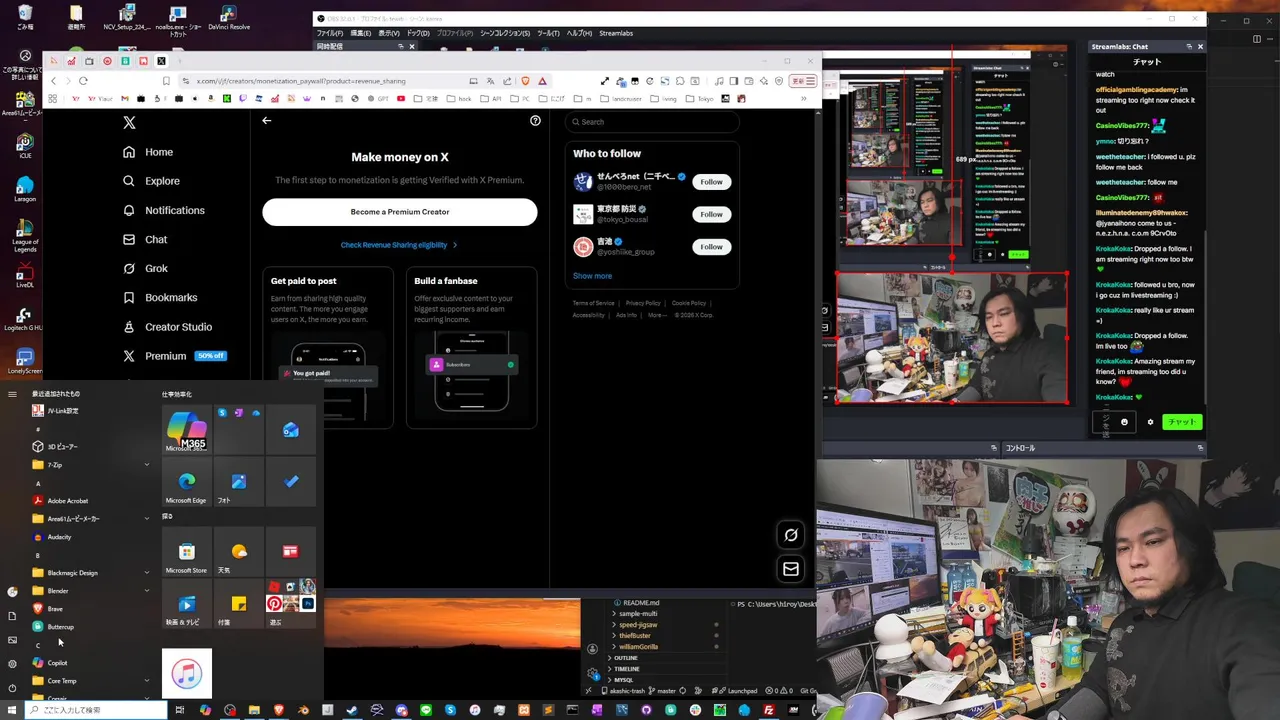
Task: Open Creator Studio in X sidebar
Action: [x=167, y=327]
